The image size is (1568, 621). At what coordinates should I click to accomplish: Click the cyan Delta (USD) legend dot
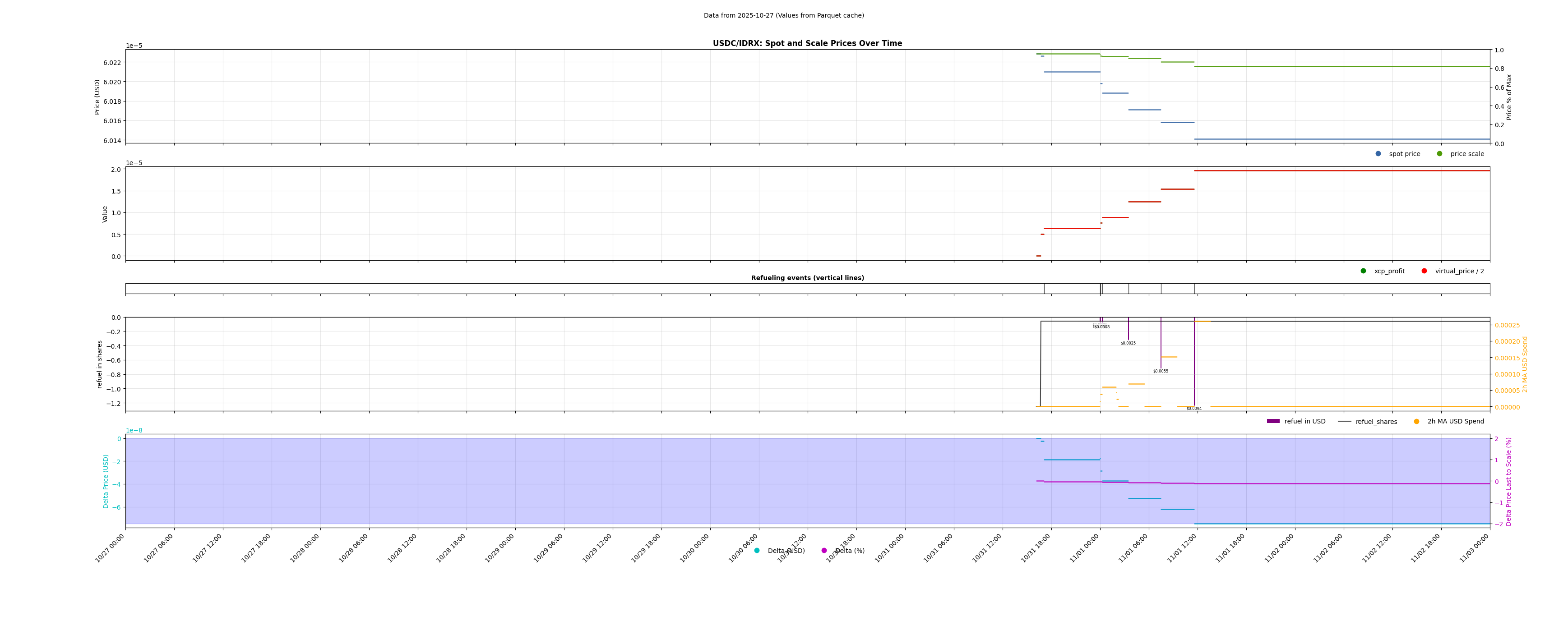757,551
